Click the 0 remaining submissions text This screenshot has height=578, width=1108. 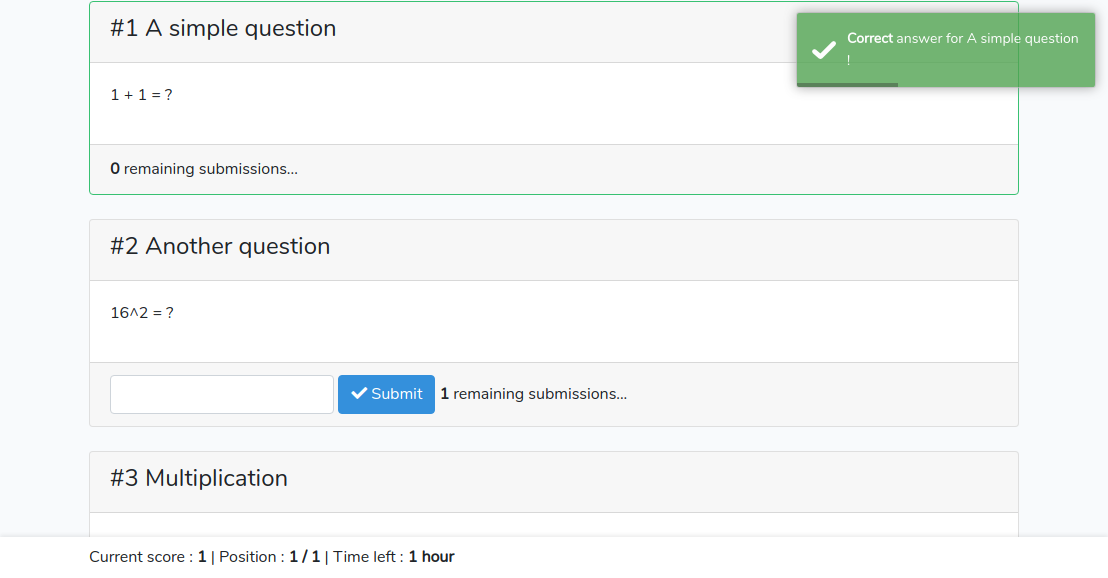coord(204,169)
